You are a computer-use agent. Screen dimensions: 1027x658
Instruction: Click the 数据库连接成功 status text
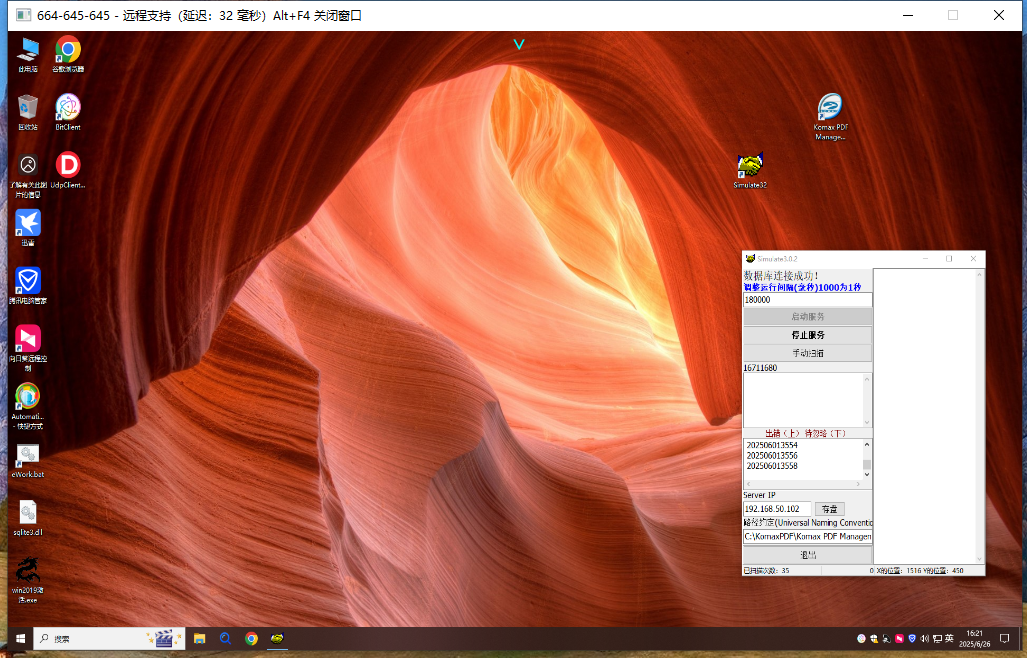(x=781, y=276)
